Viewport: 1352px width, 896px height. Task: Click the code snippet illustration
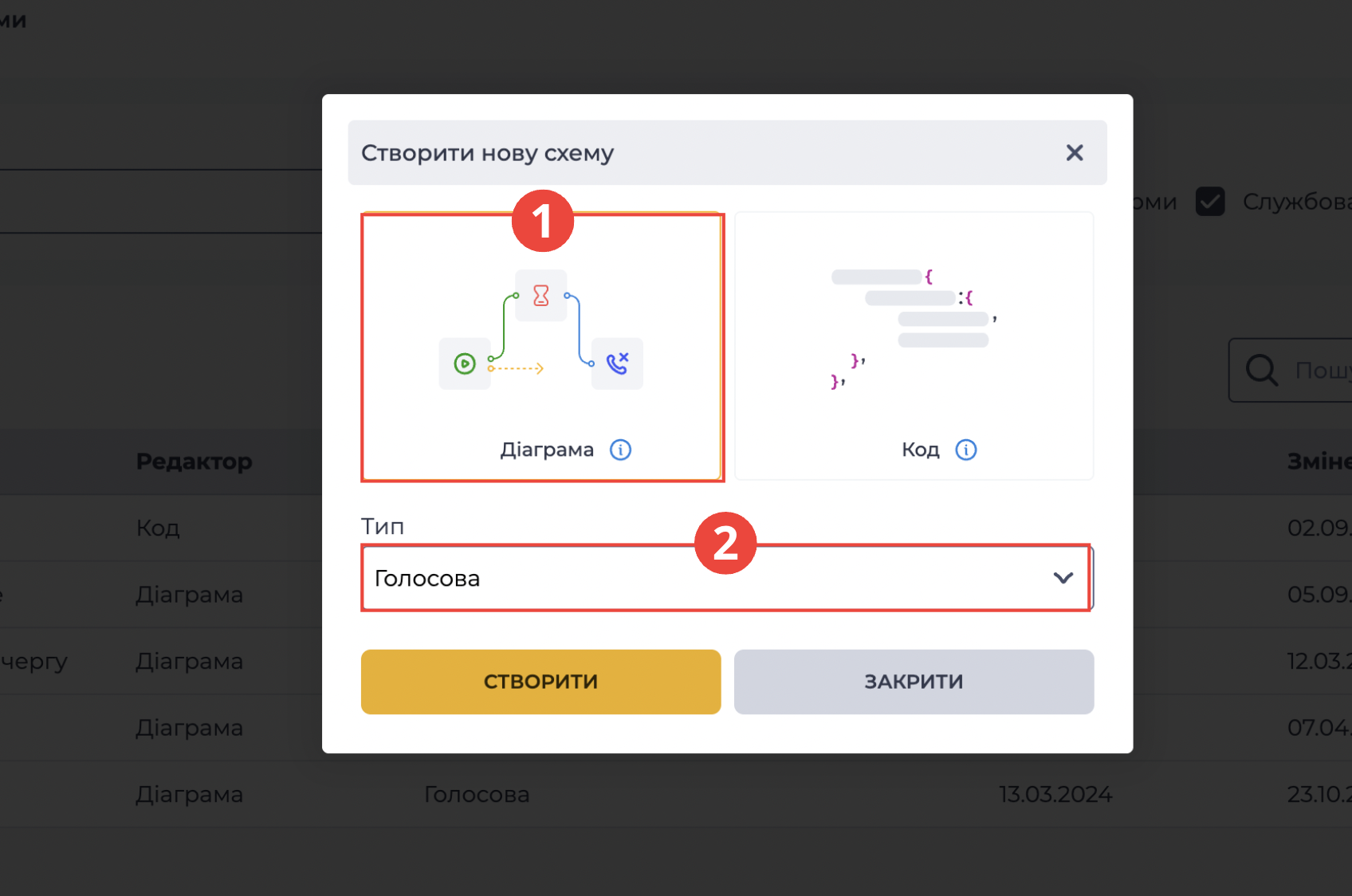914,328
